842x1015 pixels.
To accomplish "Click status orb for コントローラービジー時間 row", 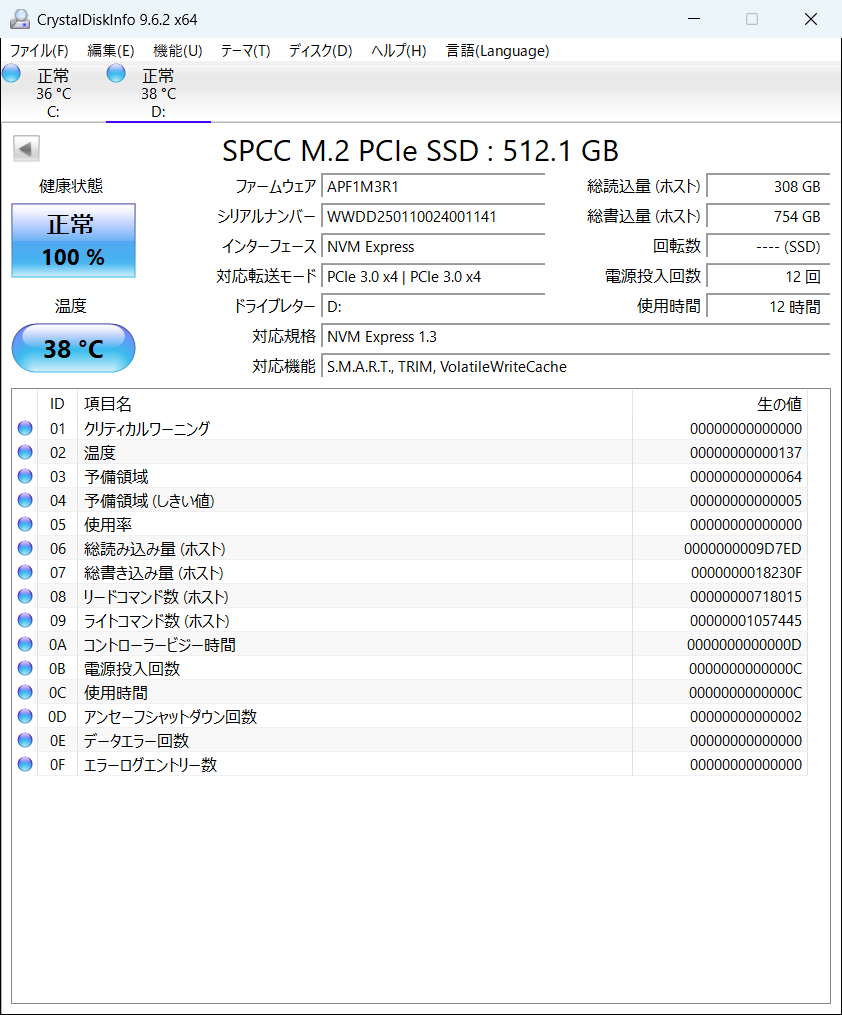I will [25, 644].
